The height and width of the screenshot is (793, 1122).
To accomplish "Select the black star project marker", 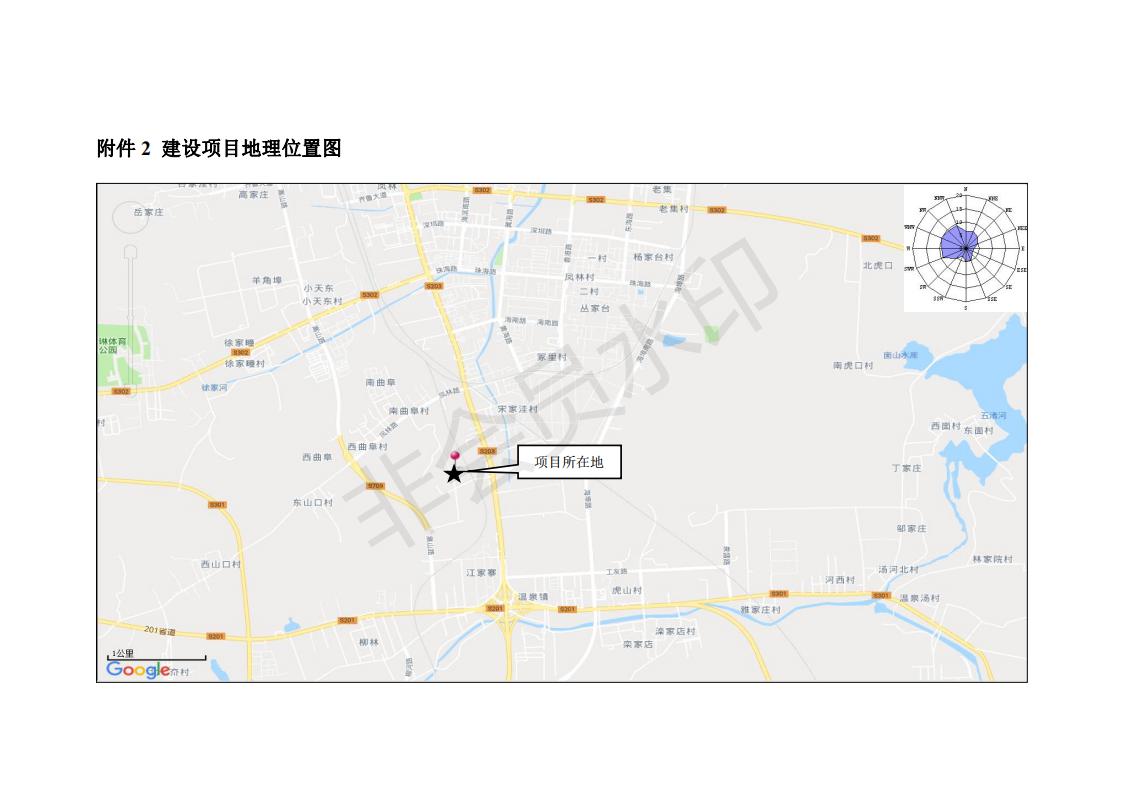I will tap(454, 473).
